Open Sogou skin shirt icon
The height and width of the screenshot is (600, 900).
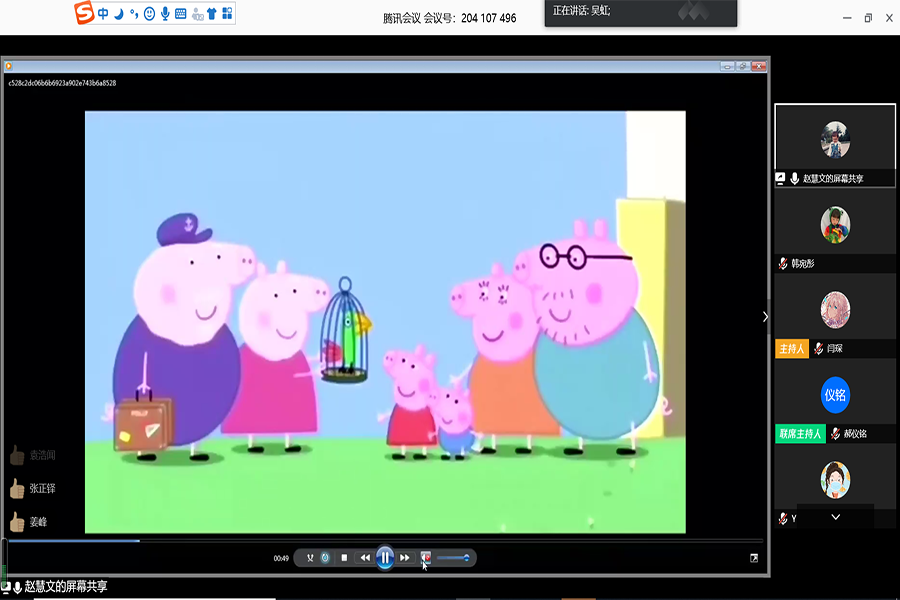212,14
